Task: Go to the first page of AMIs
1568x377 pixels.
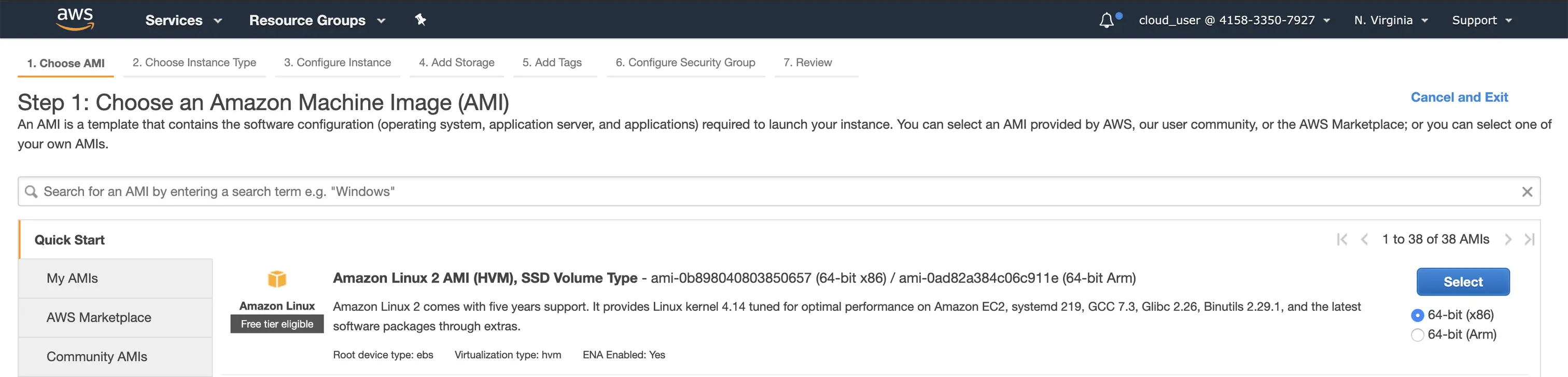Action: click(1341, 240)
